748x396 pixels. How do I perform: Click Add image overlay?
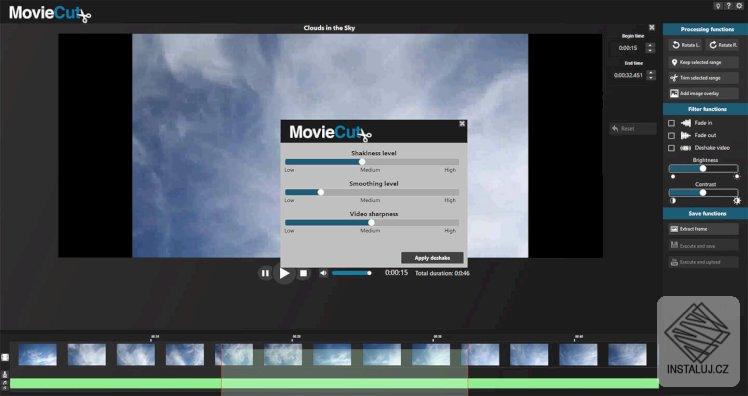pos(704,94)
